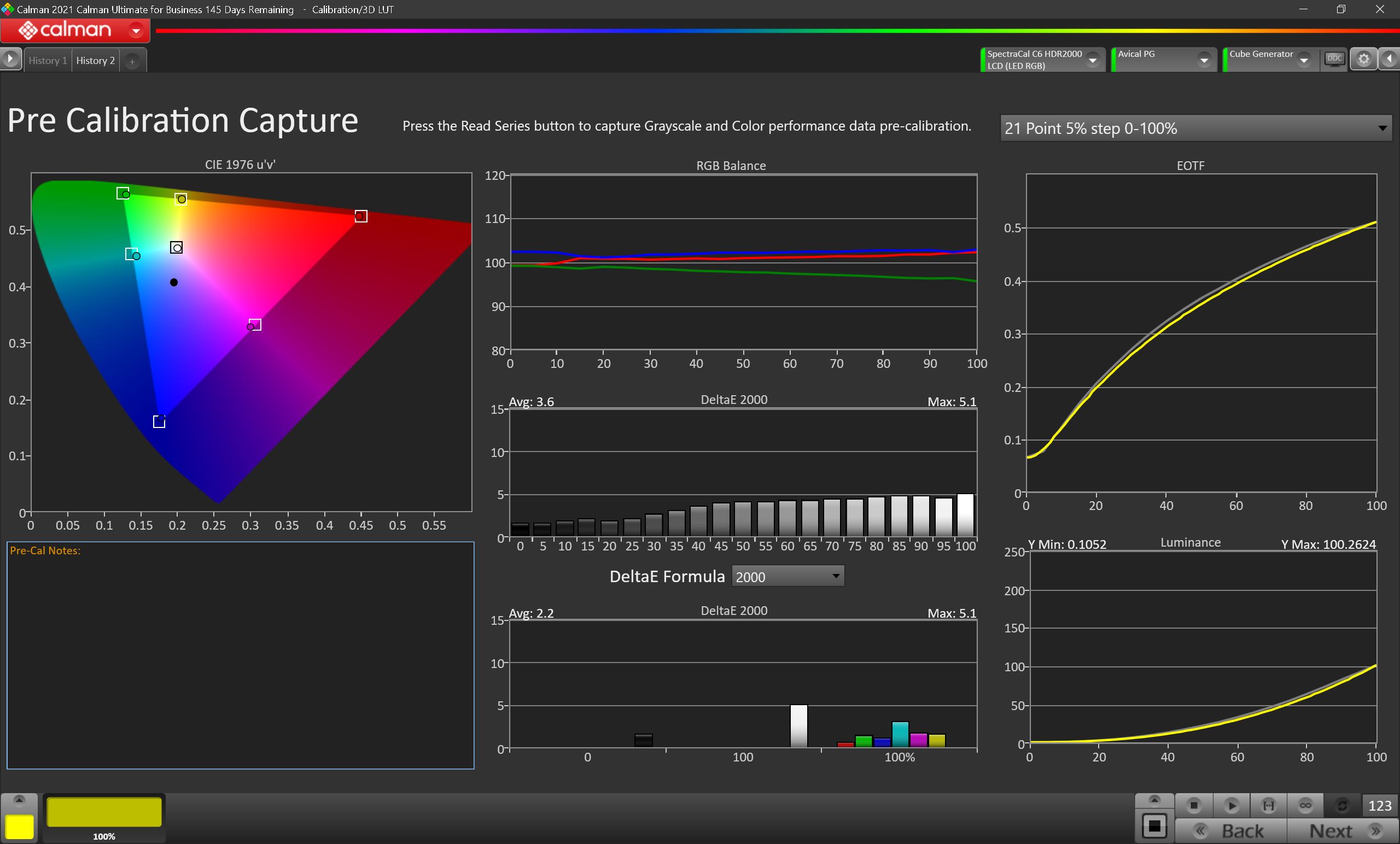This screenshot has width=1400, height=844.
Task: Switch to the History 1 tab
Action: click(x=48, y=60)
